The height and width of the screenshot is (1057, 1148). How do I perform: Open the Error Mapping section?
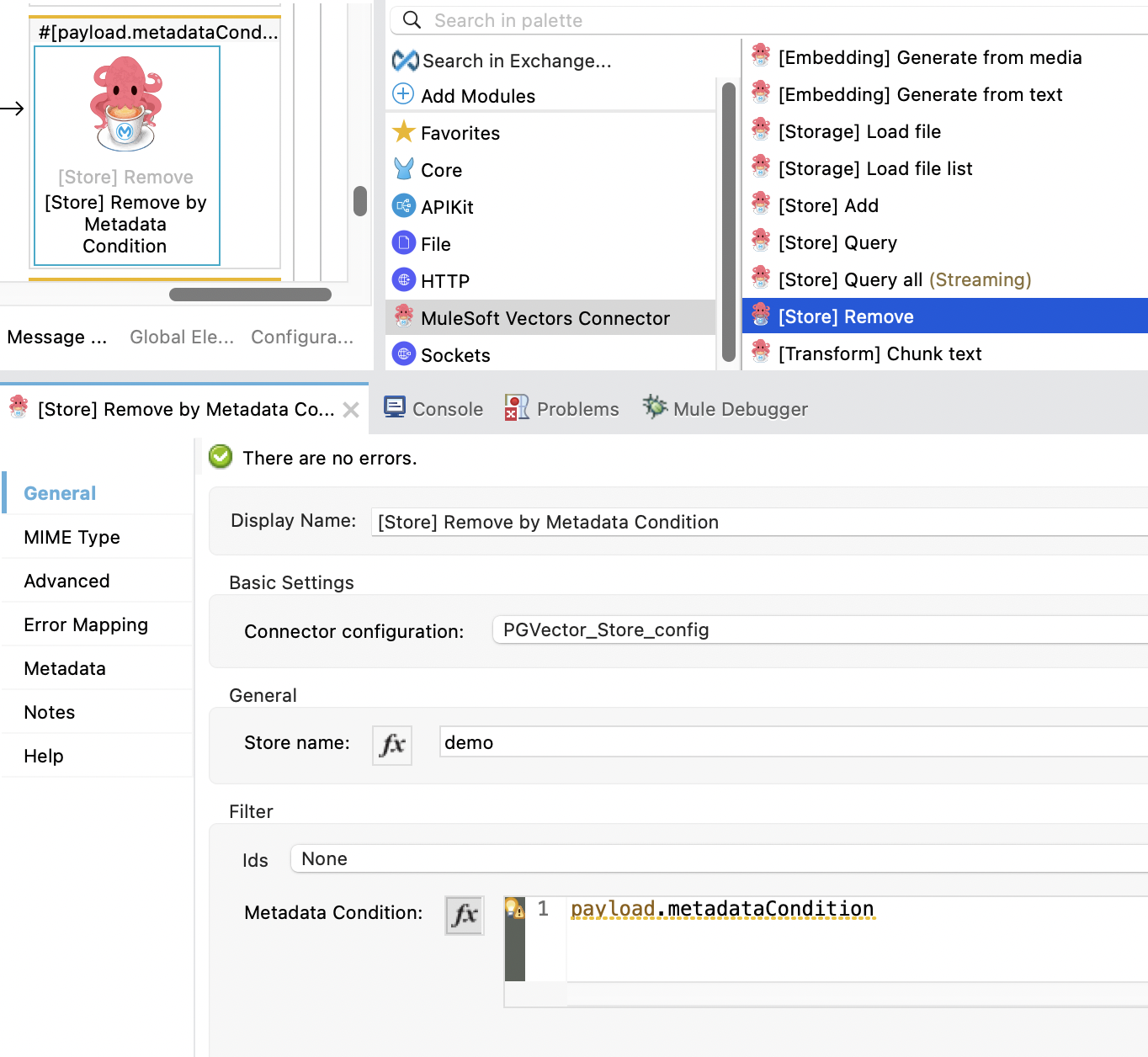(x=98, y=624)
